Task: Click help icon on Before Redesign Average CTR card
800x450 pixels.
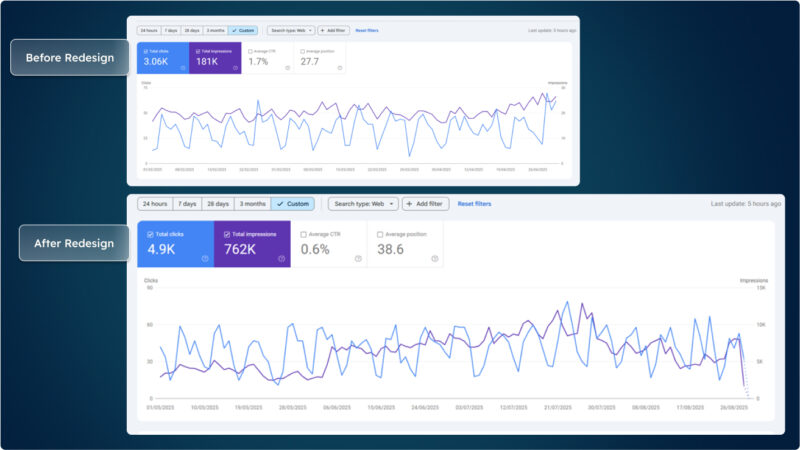Action: [287, 68]
